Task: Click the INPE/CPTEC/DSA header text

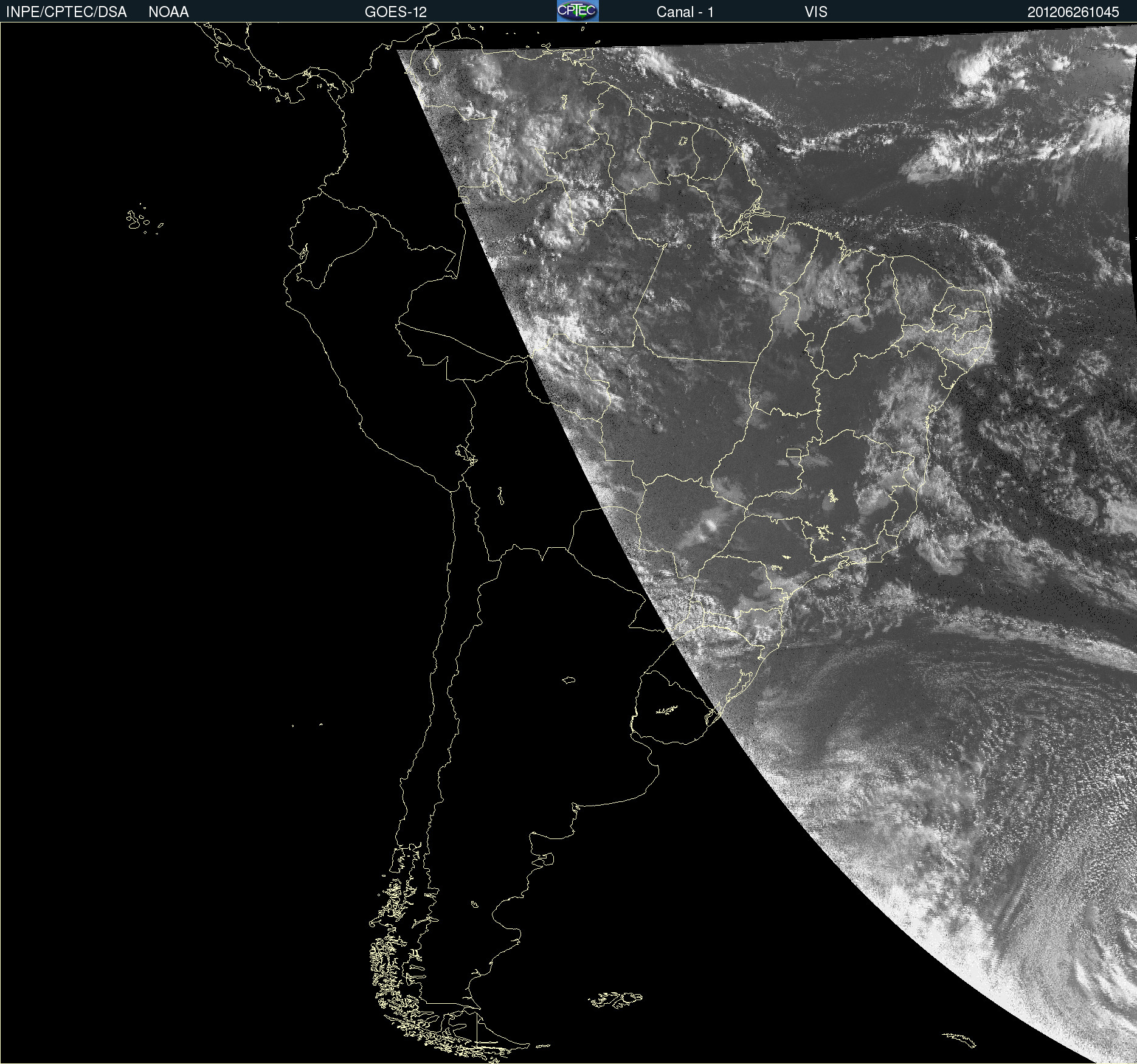Action: coord(66,12)
